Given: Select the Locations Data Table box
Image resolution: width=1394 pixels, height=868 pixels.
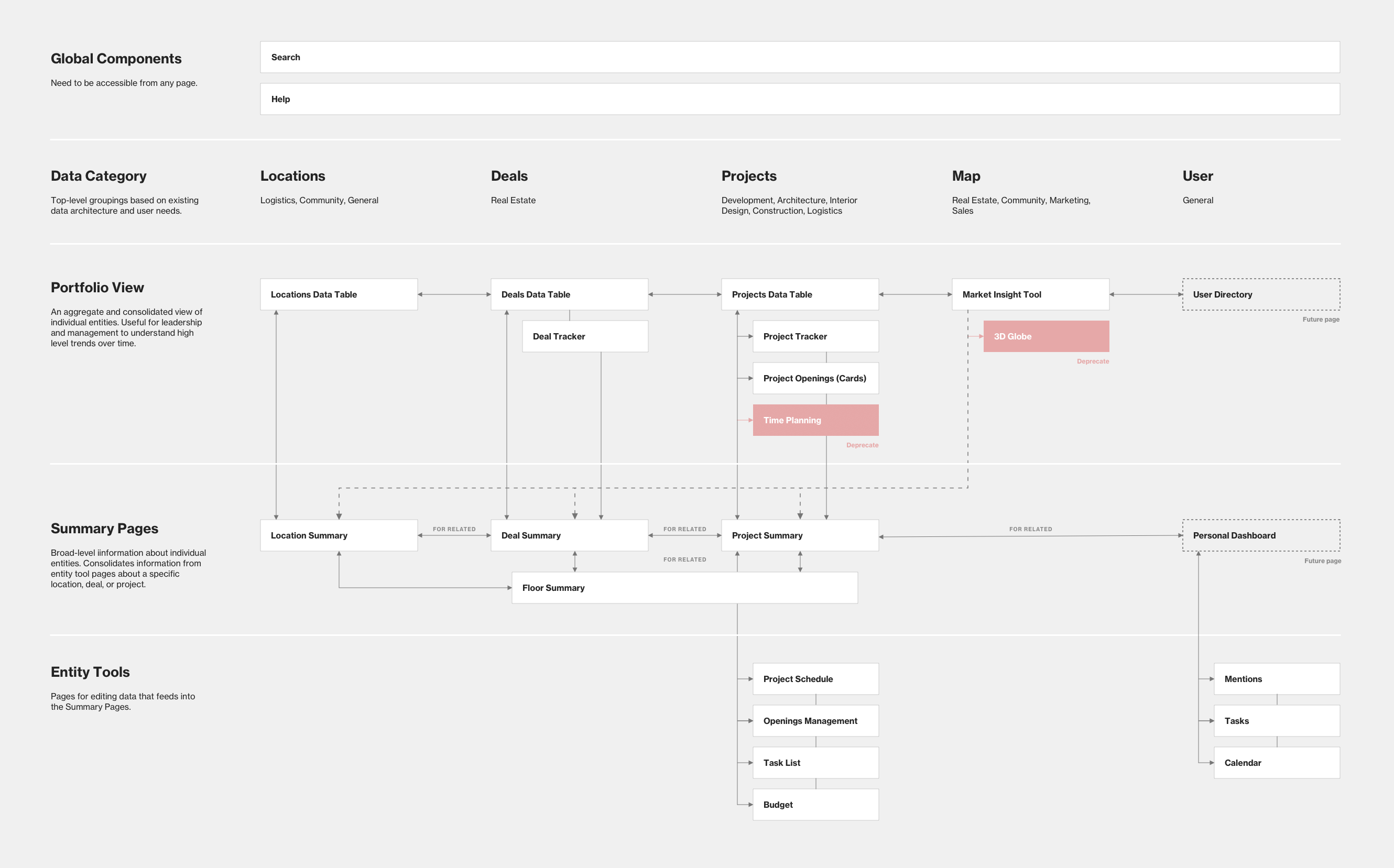Looking at the screenshot, I should (x=339, y=294).
